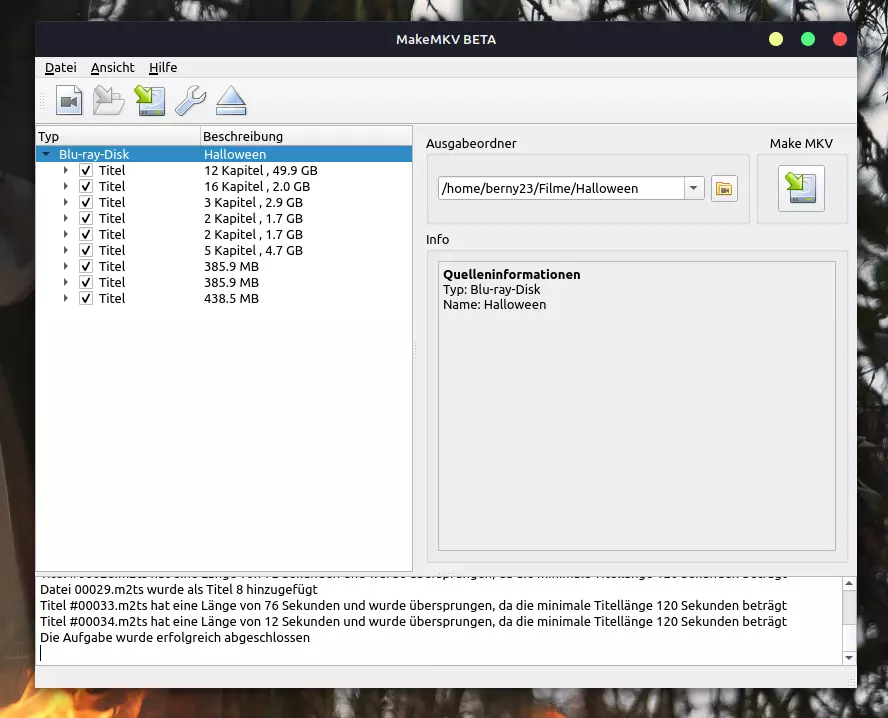The image size is (888, 718).
Task: Open video files with the camera toolbar icon
Action: point(69,101)
